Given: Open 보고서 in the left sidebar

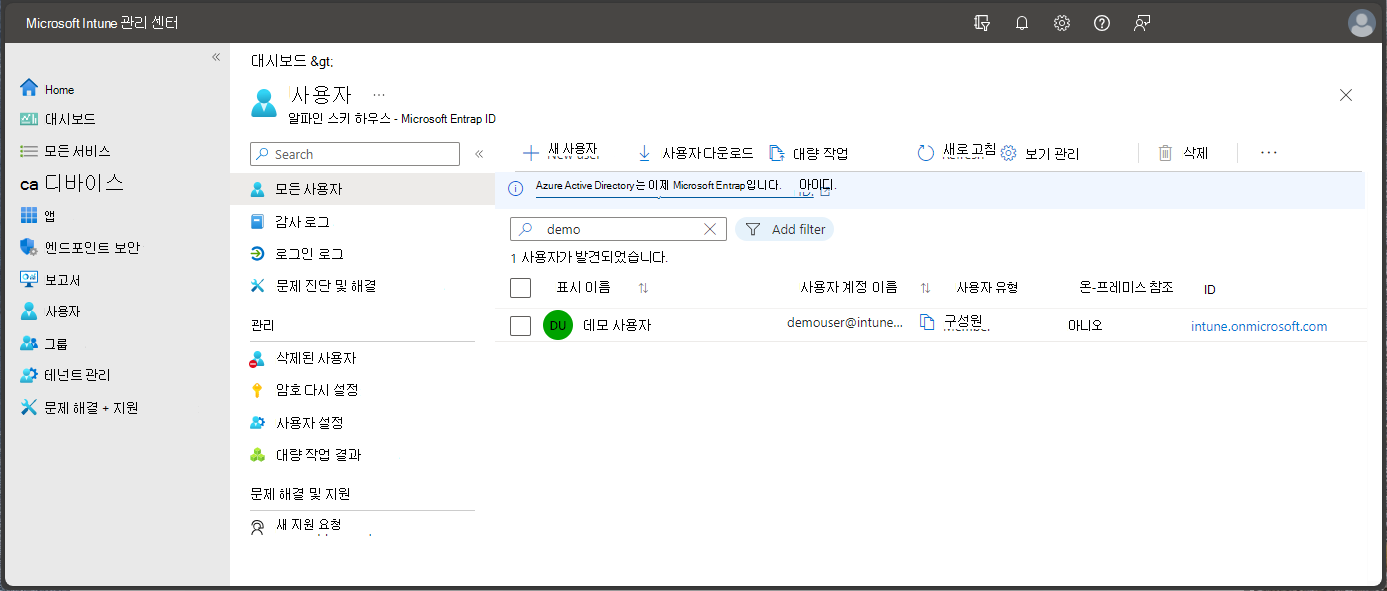Looking at the screenshot, I should pos(50,280).
